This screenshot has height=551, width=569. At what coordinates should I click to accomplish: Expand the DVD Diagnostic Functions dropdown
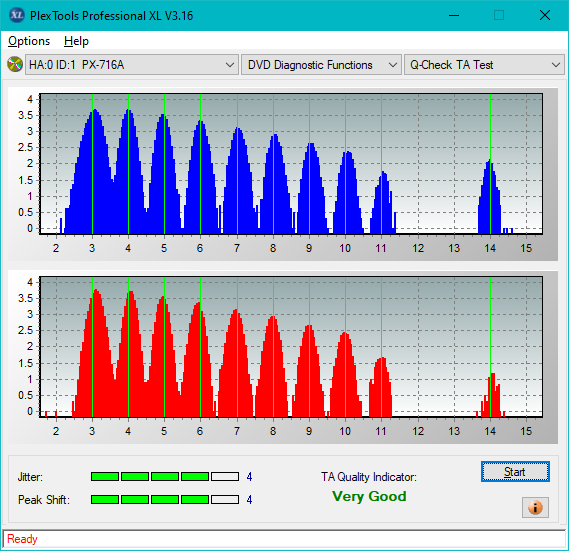click(321, 65)
